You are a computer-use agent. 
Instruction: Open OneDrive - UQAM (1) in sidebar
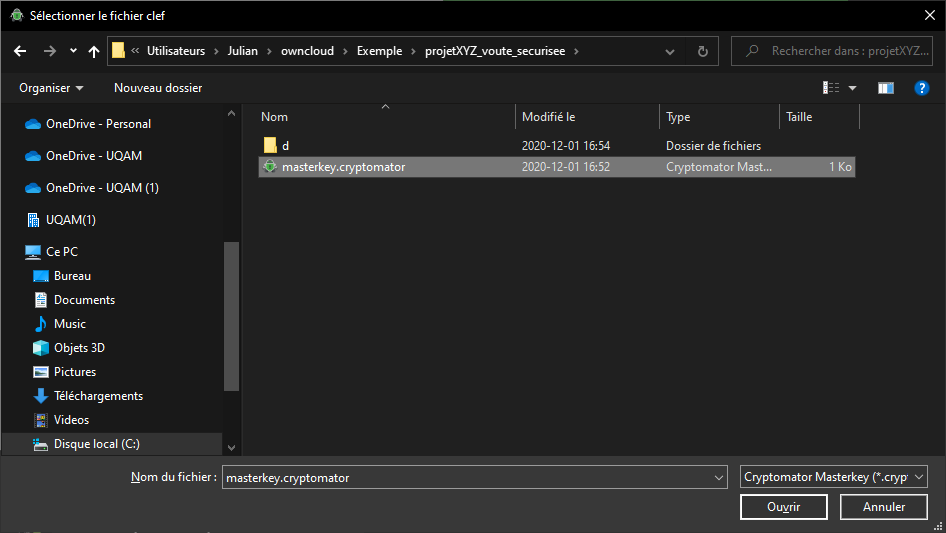(102, 188)
